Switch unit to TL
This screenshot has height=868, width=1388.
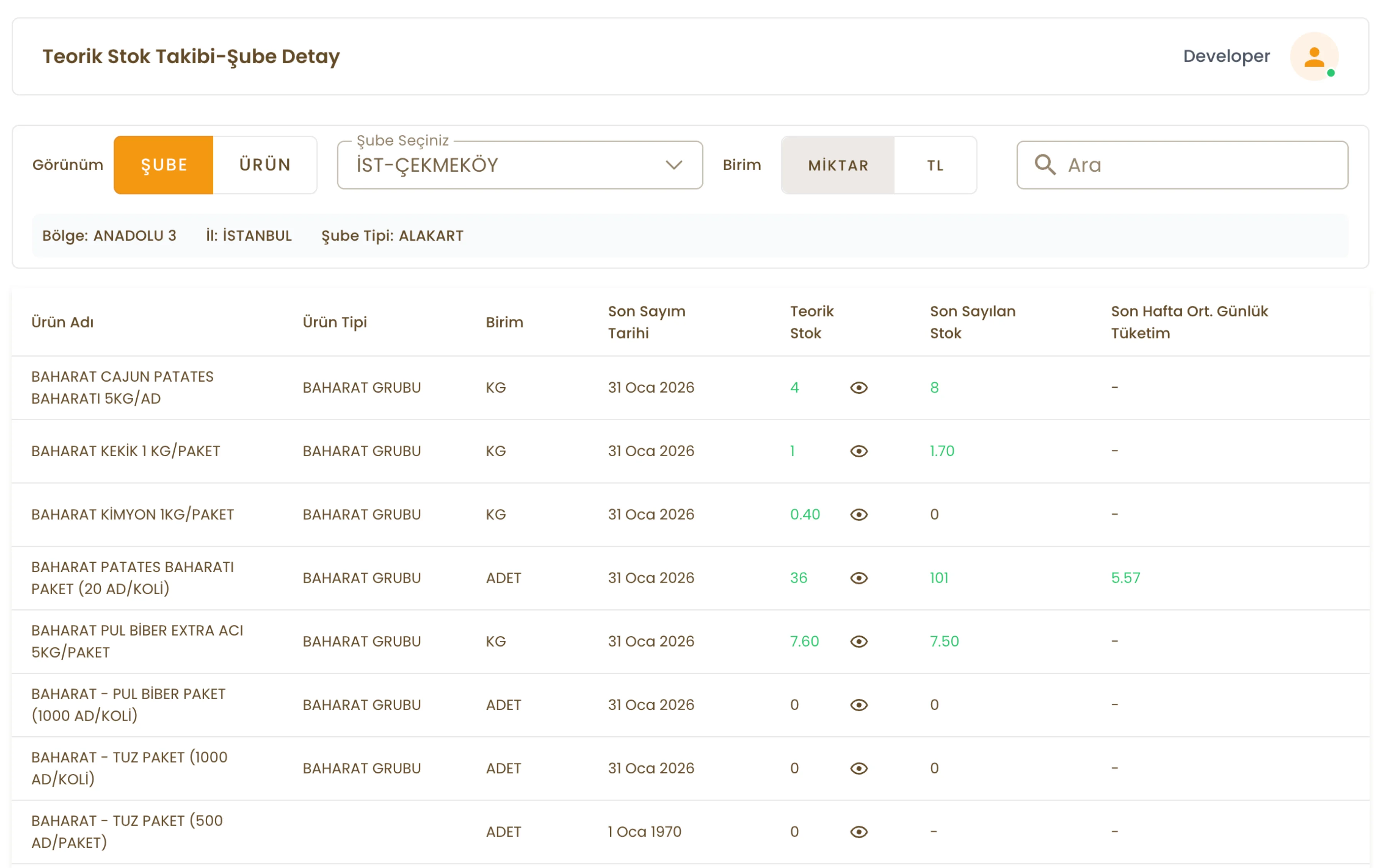click(935, 165)
